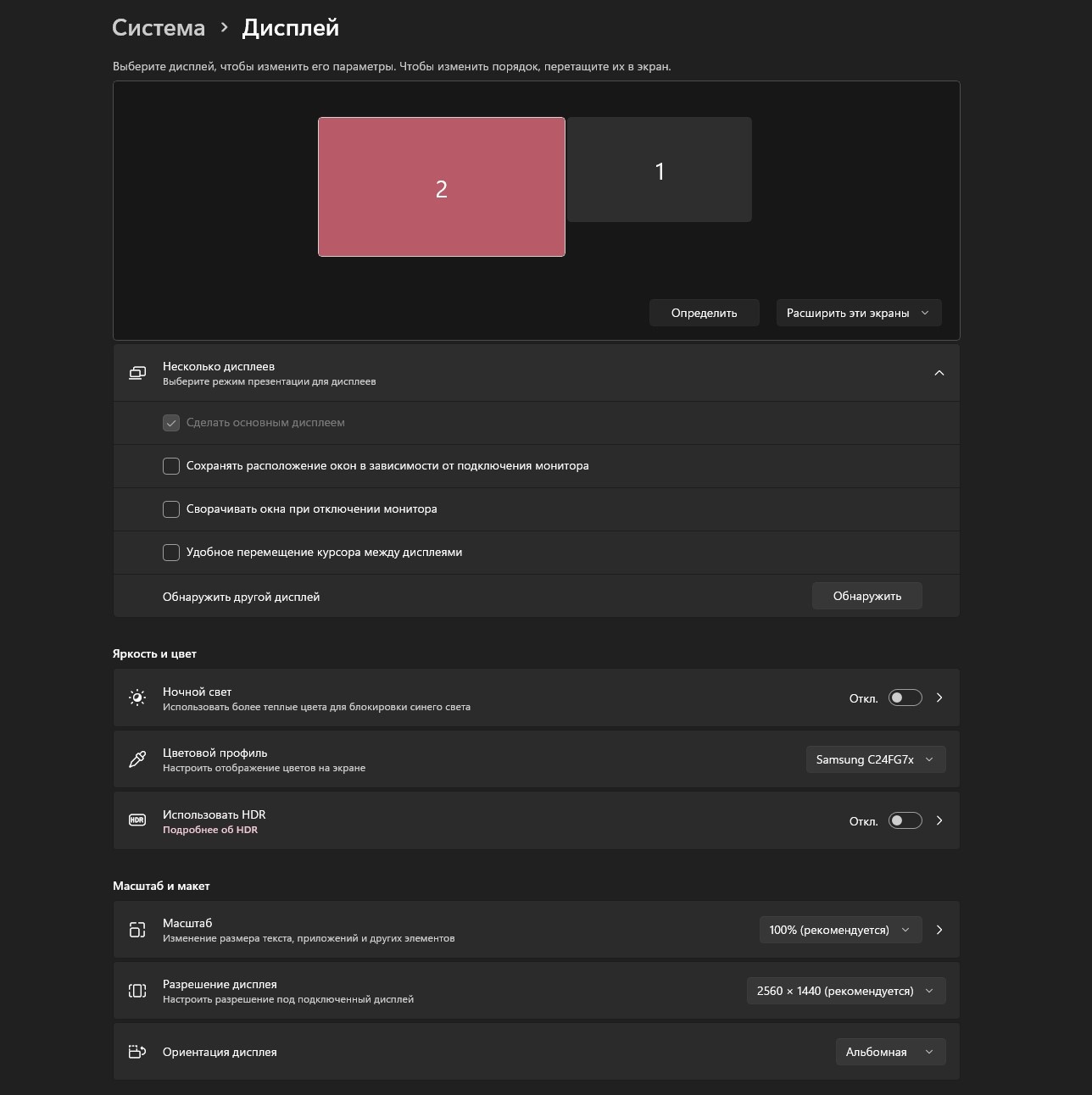The width and height of the screenshot is (1092, 1095).
Task: Toggle the Make main display checkbox
Action: [x=171, y=423]
